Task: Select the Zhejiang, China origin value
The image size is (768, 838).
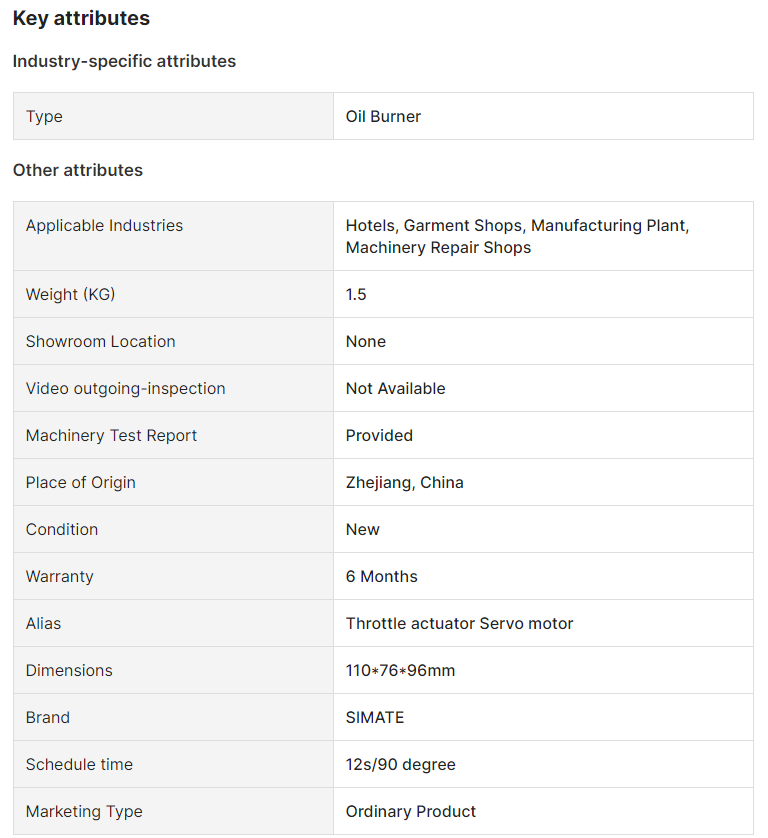Action: pos(405,483)
